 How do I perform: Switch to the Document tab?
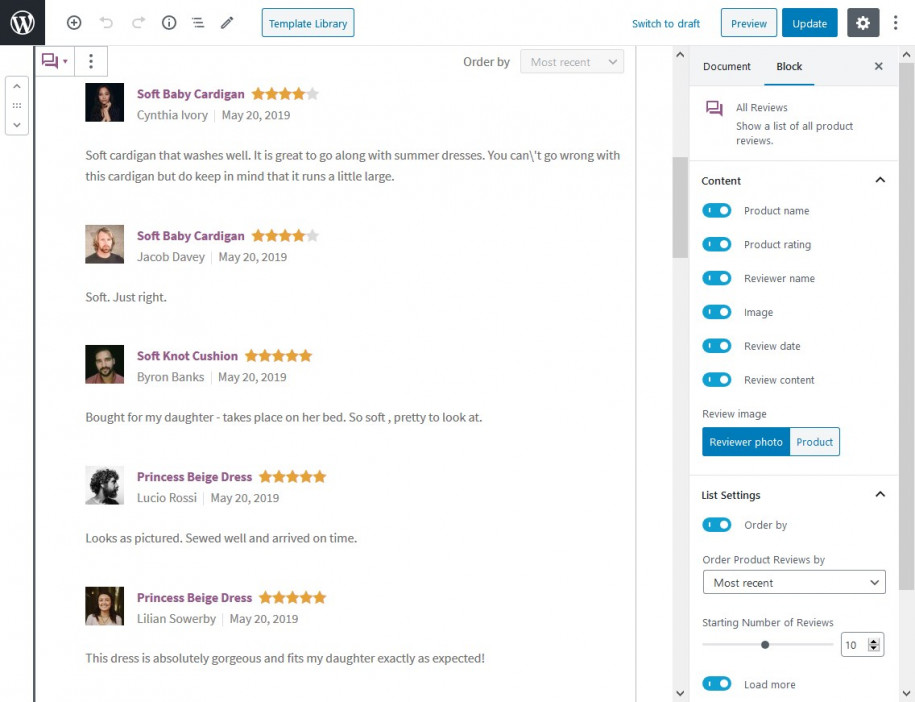click(x=726, y=66)
